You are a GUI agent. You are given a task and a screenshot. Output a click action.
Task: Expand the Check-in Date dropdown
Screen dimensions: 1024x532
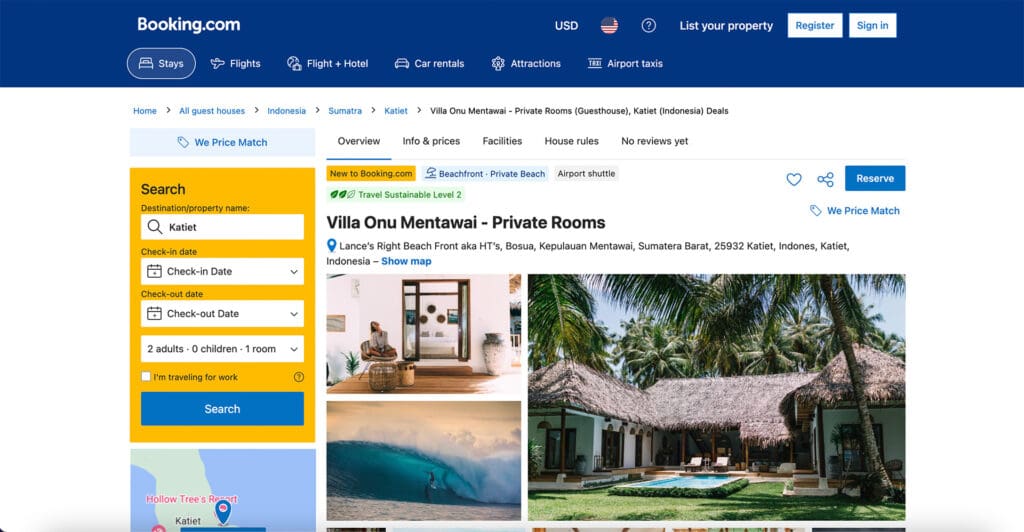point(222,271)
